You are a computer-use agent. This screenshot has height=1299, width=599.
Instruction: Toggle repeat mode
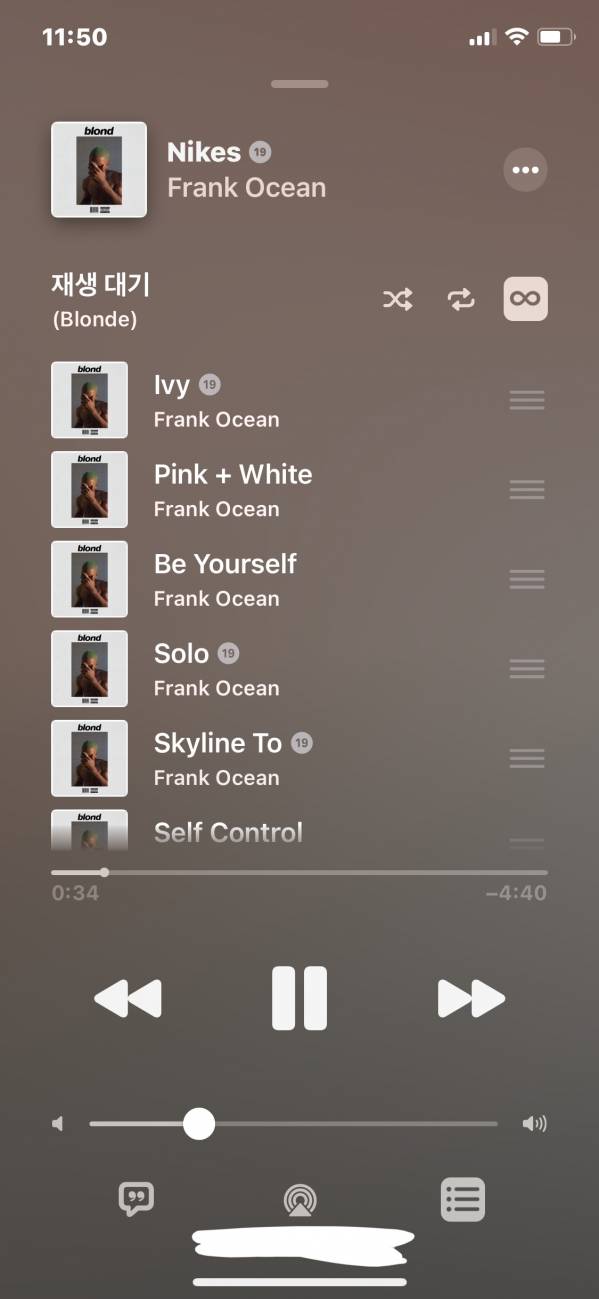click(461, 299)
